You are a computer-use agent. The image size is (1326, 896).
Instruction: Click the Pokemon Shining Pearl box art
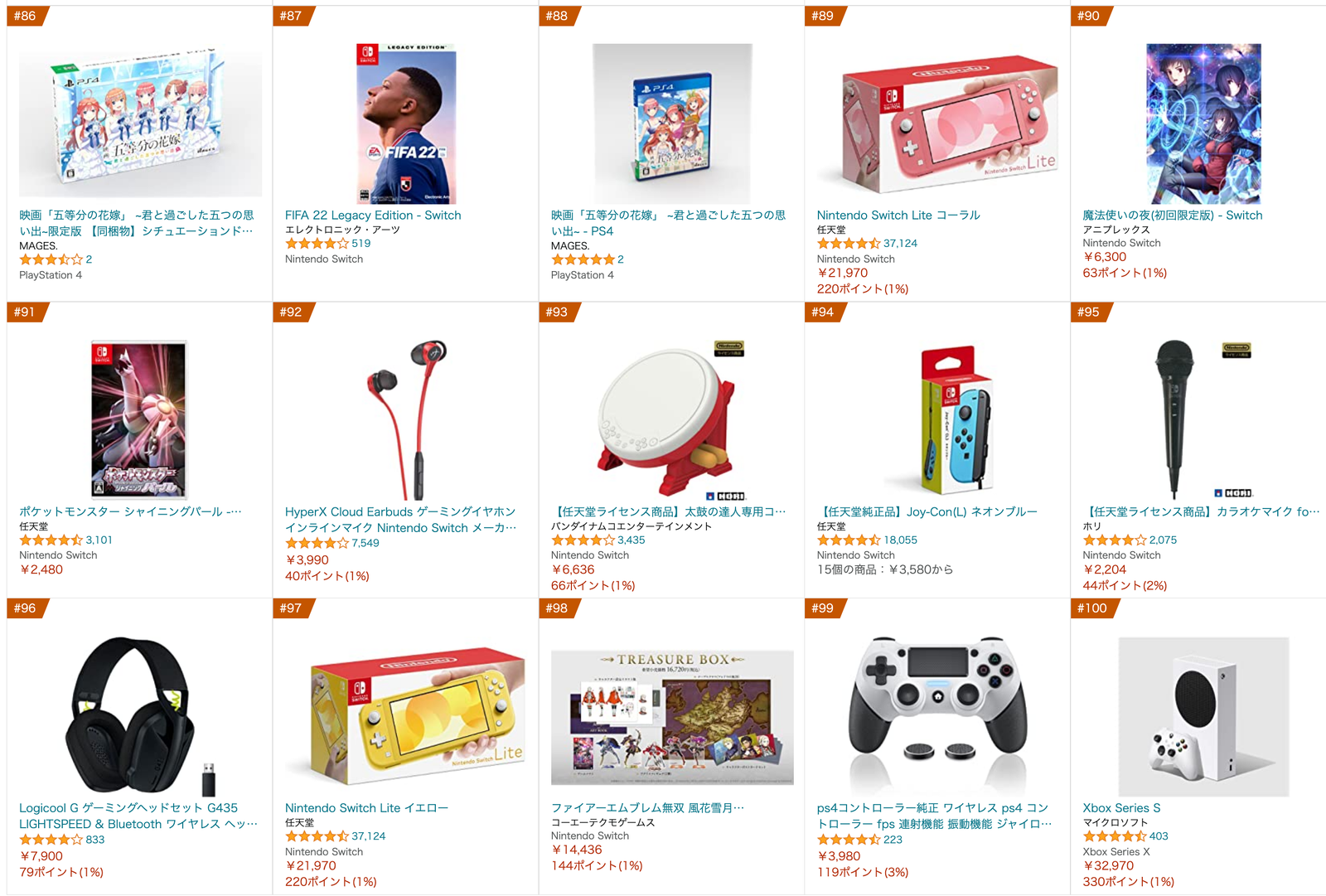[139, 419]
